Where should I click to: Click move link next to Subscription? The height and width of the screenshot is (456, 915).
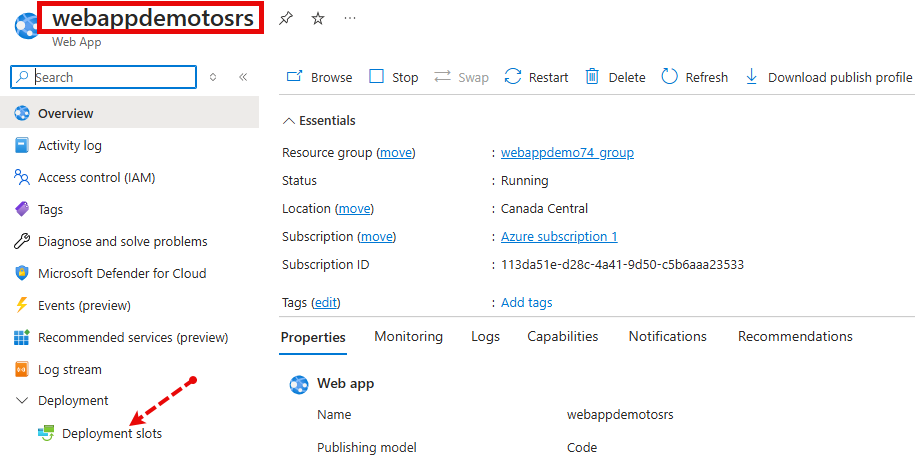pos(377,236)
